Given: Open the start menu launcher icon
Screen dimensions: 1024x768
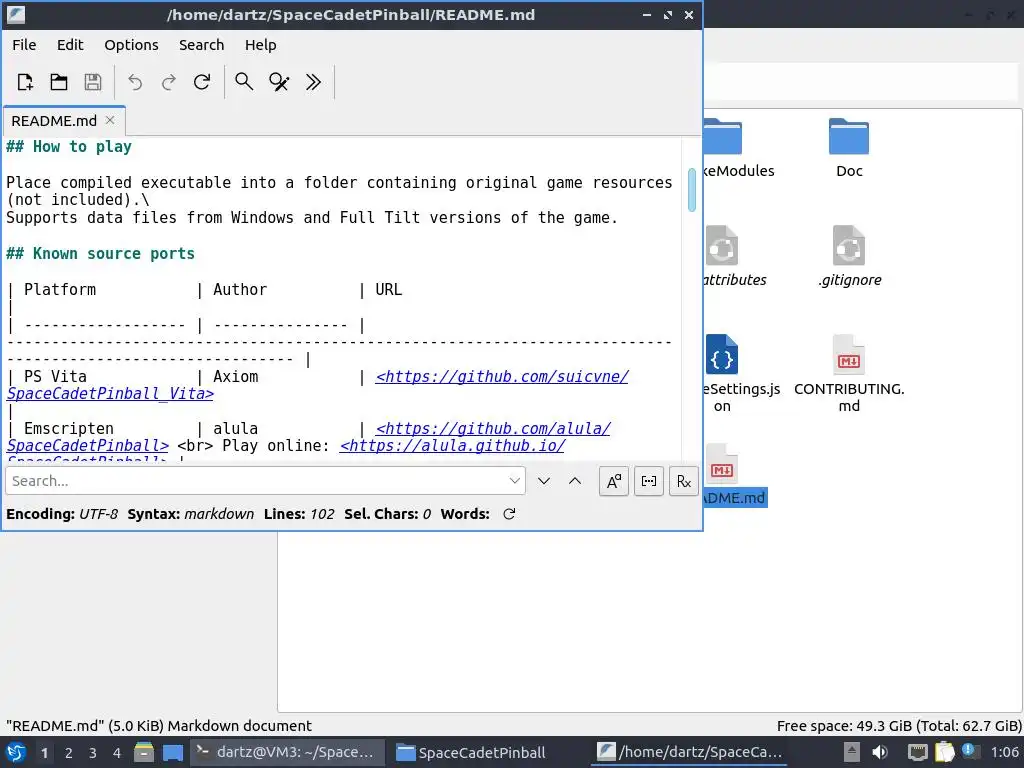Looking at the screenshot, I should pyautogui.click(x=16, y=752).
